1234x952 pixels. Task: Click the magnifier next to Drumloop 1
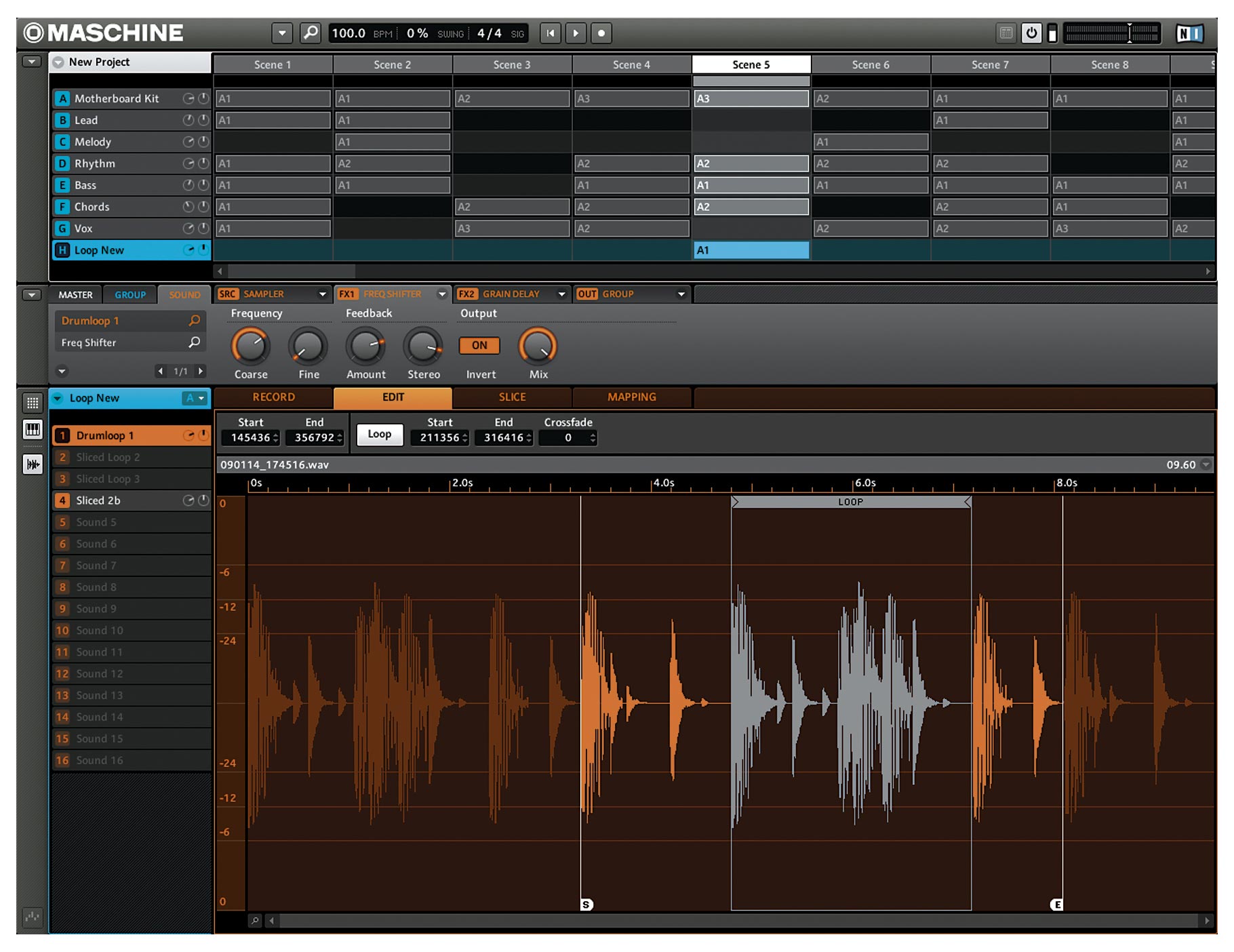coord(195,320)
